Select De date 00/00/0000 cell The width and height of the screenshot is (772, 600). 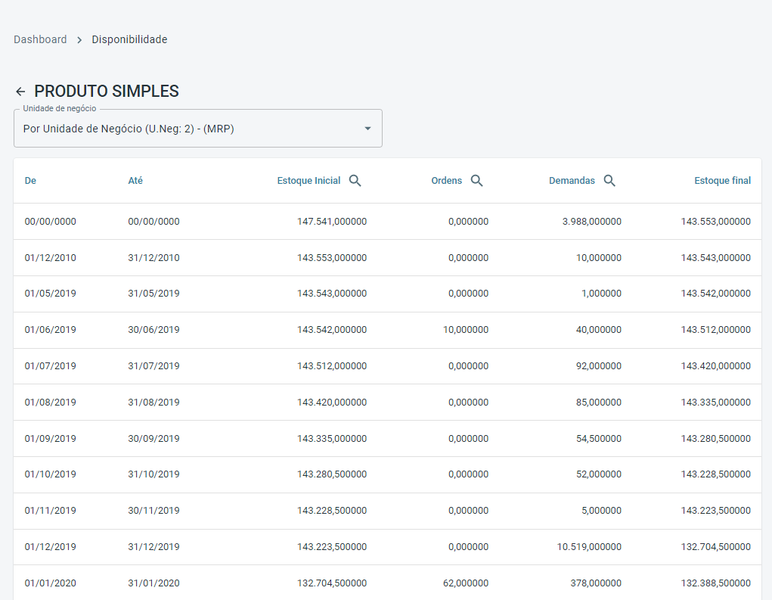[x=50, y=221]
